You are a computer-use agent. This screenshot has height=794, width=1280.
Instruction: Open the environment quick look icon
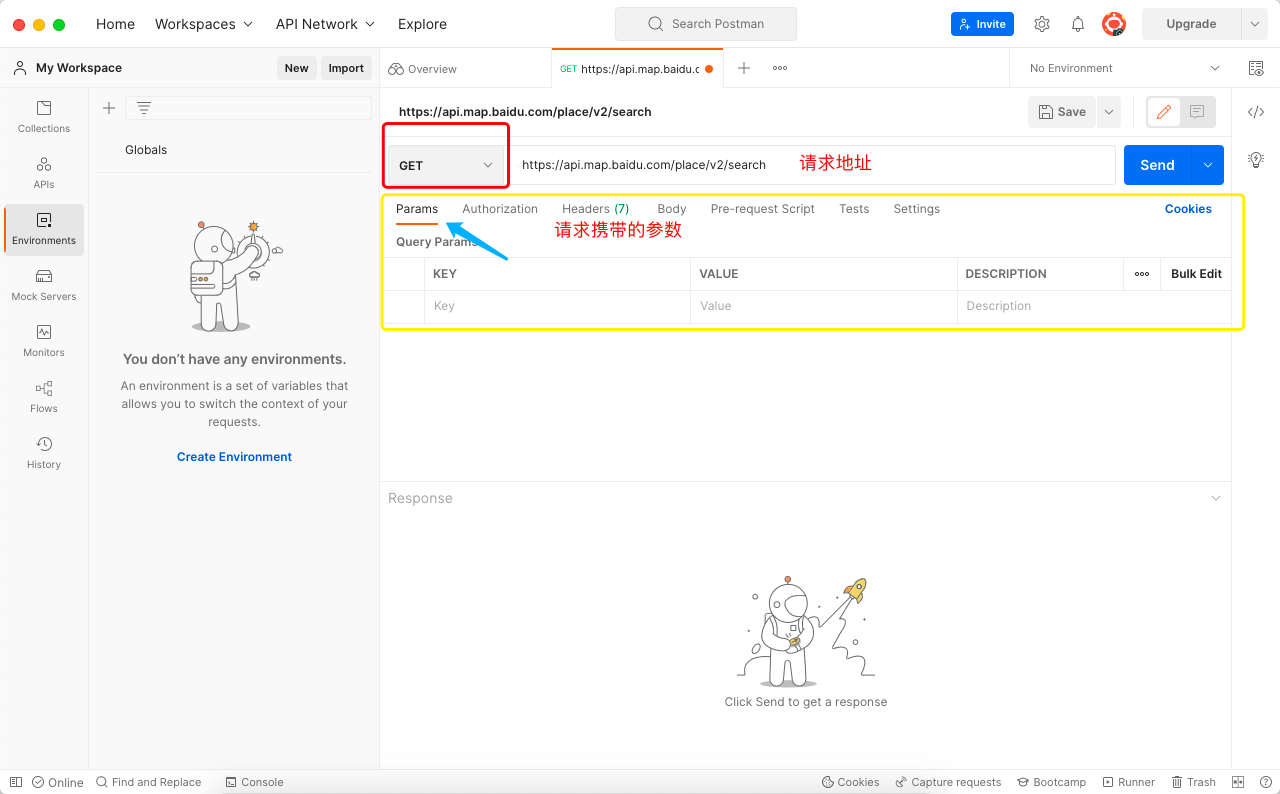tap(1256, 68)
